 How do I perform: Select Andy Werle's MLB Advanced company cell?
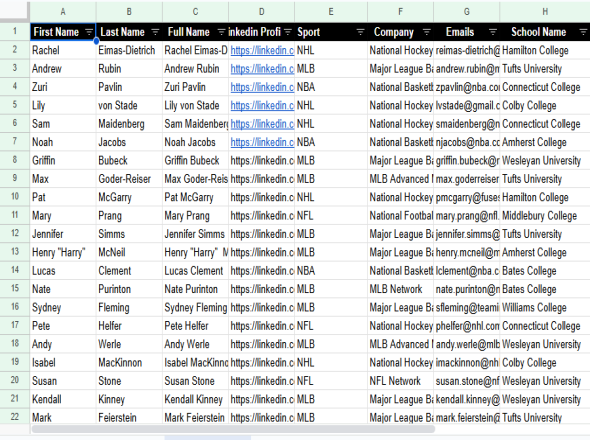click(x=400, y=344)
